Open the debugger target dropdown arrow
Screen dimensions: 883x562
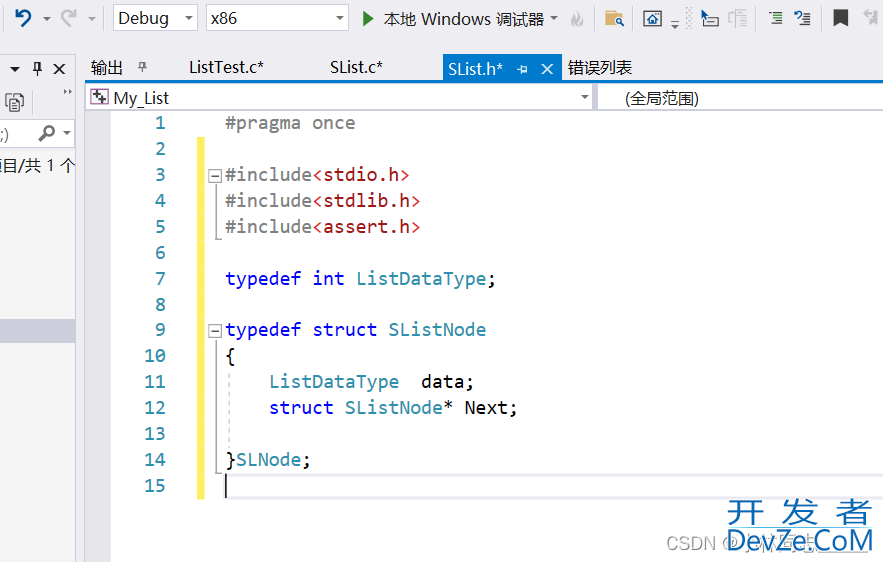point(554,19)
